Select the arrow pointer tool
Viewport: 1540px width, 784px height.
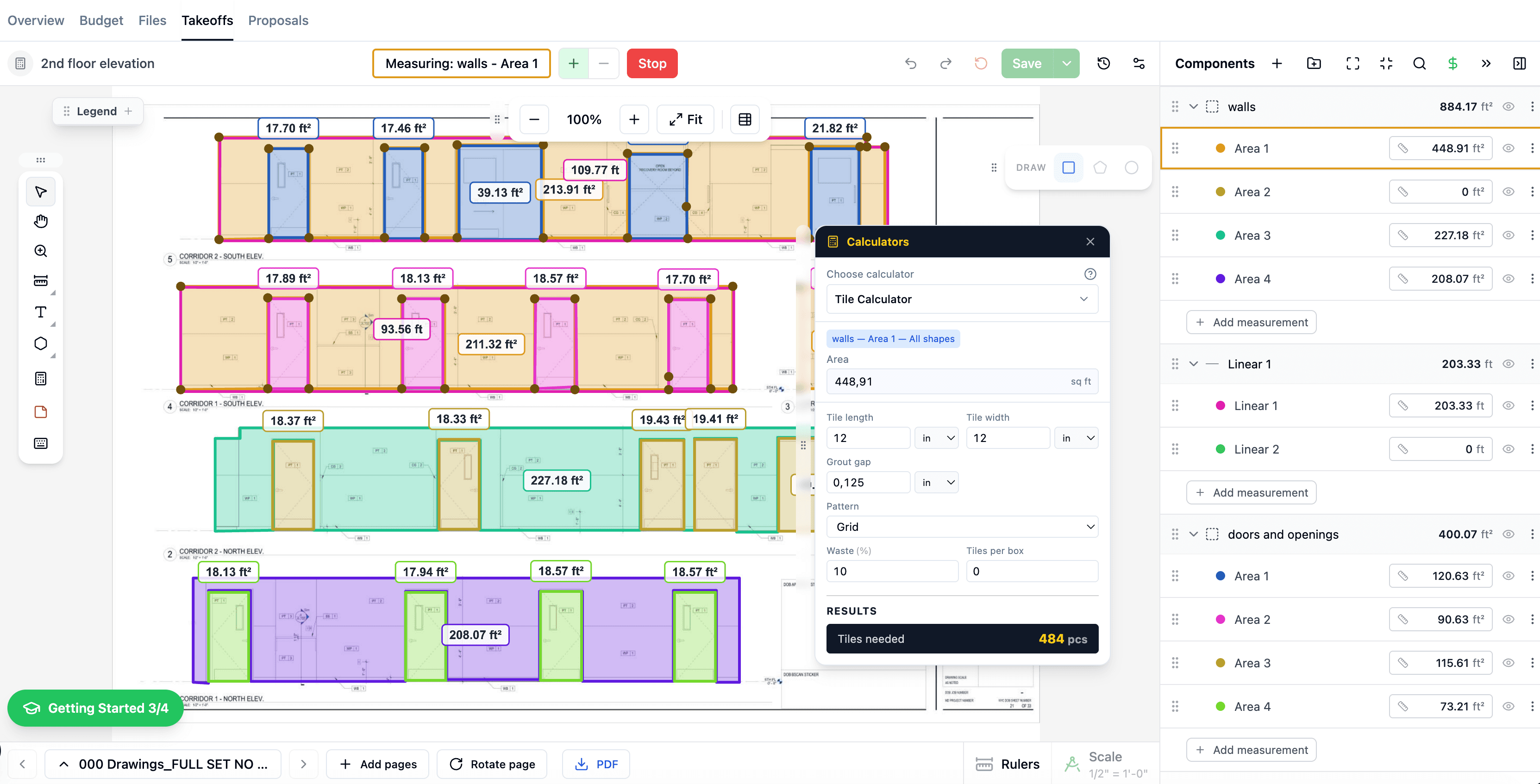point(41,192)
